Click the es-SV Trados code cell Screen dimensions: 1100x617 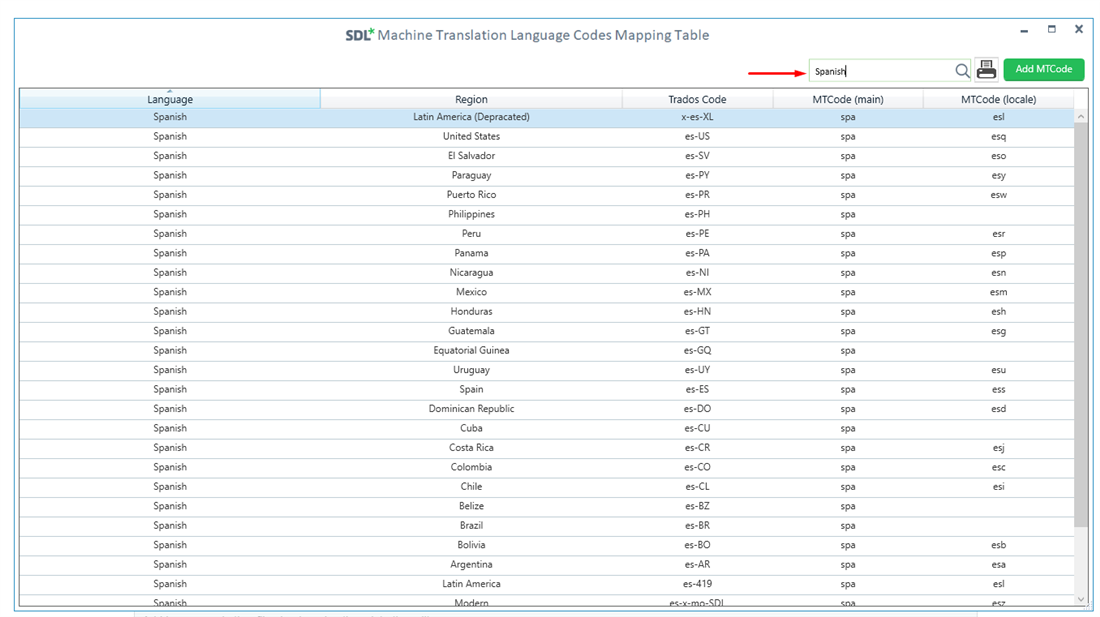click(697, 156)
